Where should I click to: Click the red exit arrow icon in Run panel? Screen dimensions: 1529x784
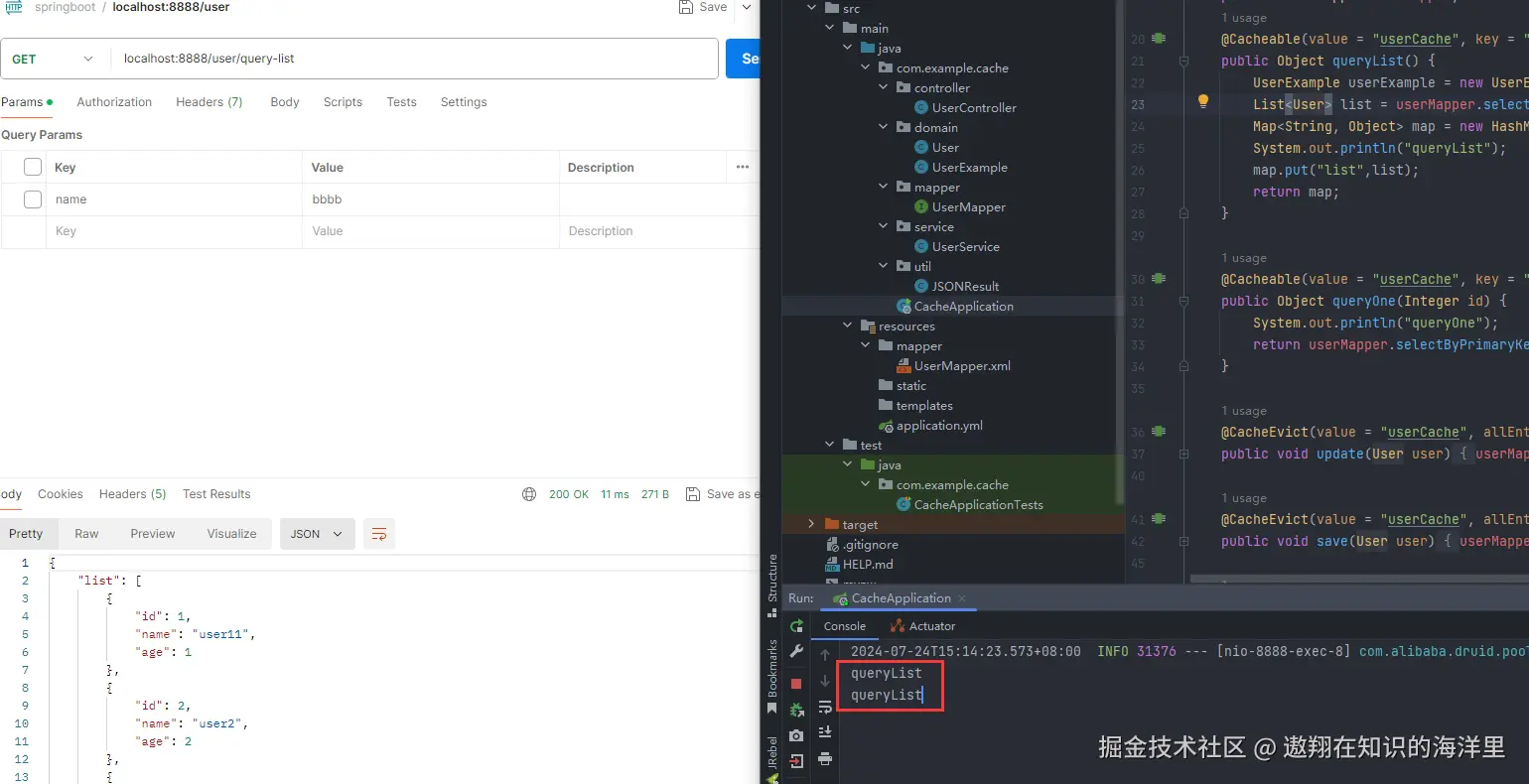point(796,761)
